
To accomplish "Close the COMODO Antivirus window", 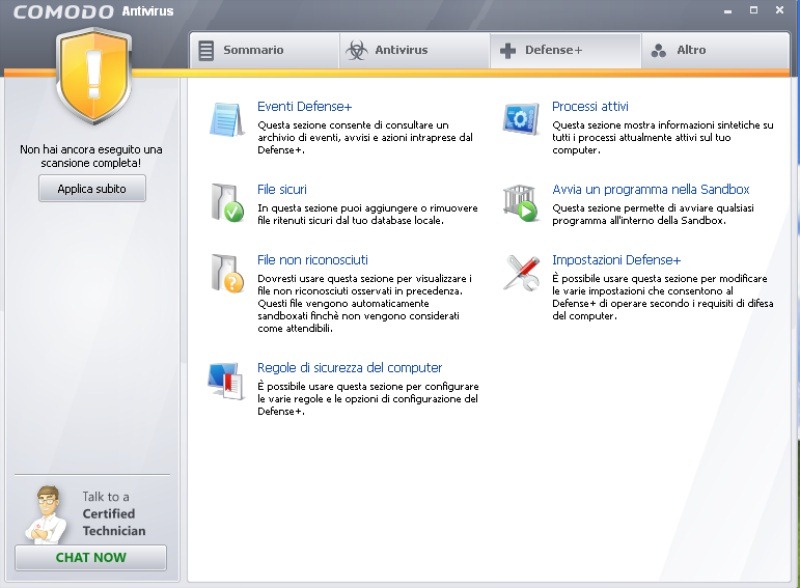I will [x=780, y=10].
